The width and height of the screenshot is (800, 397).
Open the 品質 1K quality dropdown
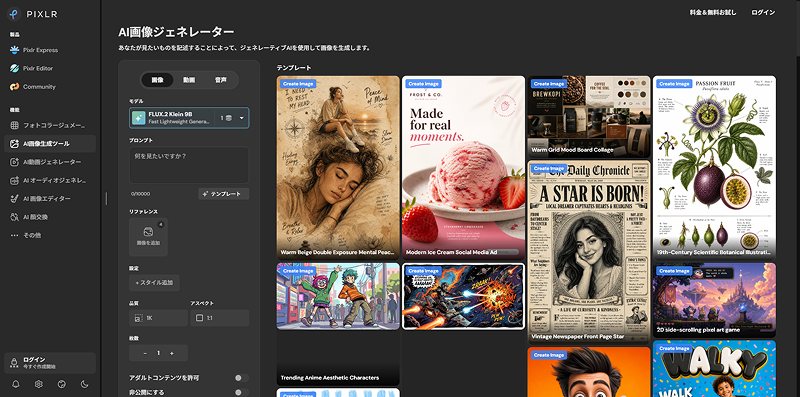(158, 318)
